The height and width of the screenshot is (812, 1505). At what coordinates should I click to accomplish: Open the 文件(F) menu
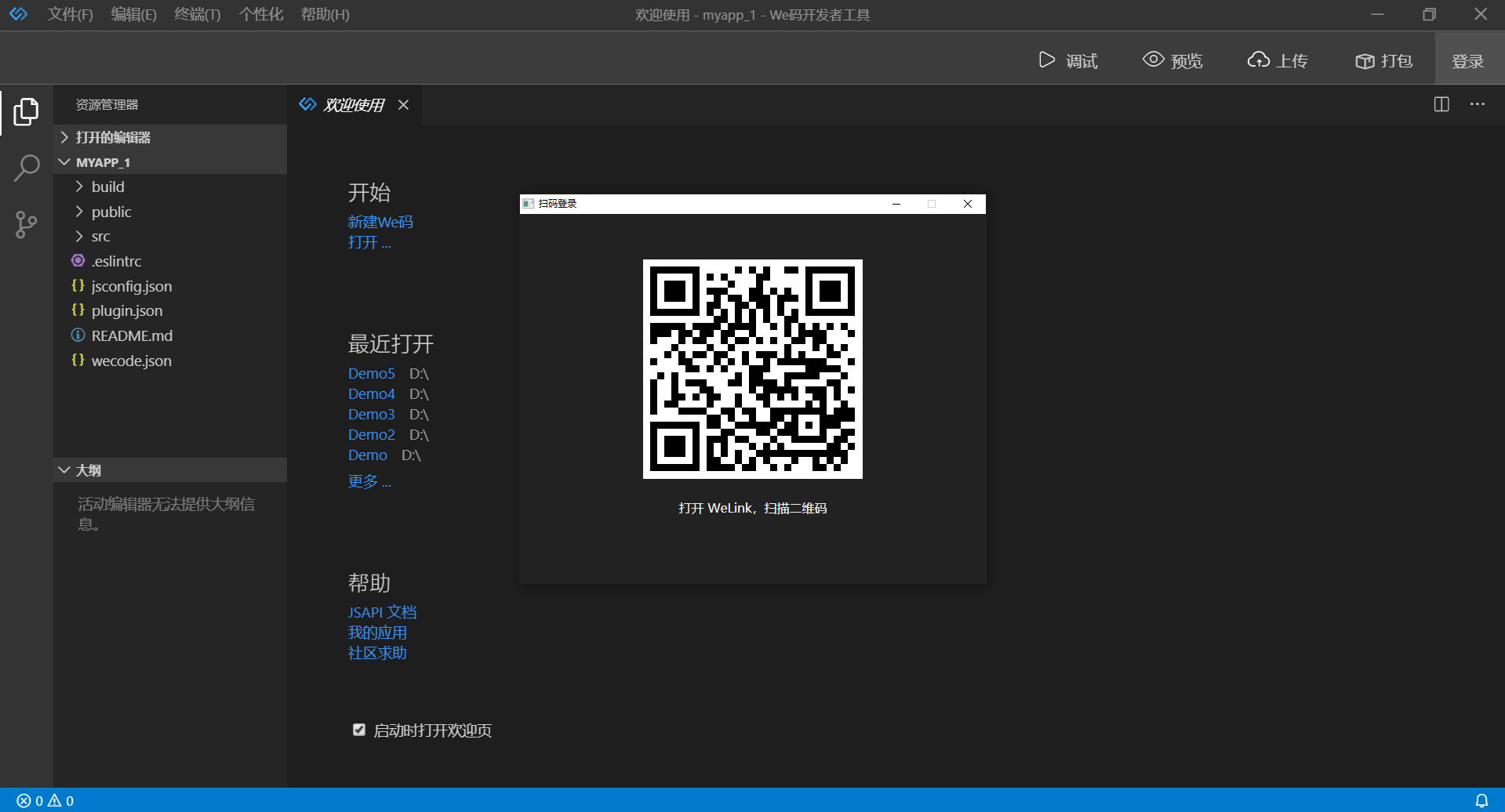tap(70, 14)
